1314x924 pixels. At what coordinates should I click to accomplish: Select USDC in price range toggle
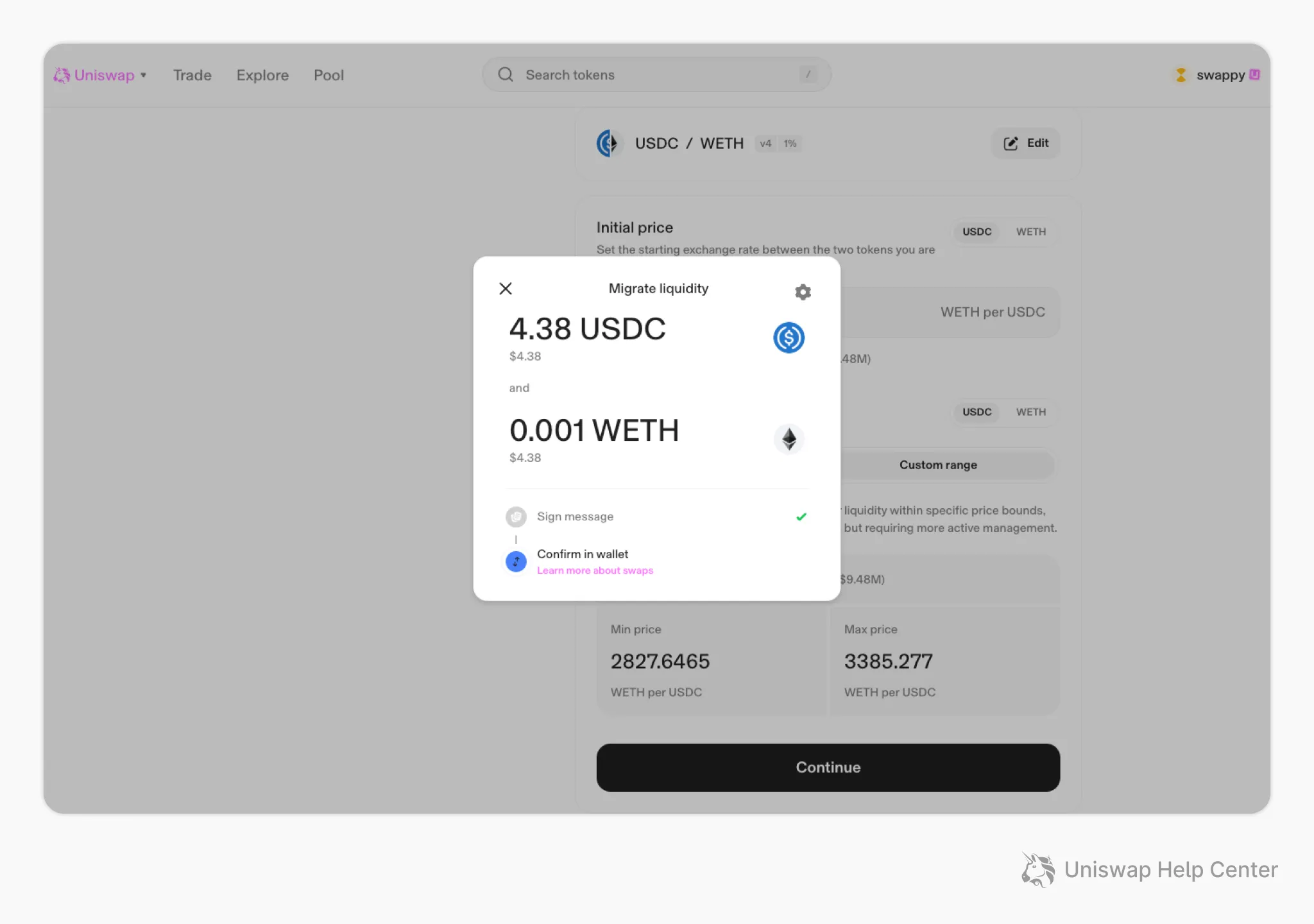[977, 412]
